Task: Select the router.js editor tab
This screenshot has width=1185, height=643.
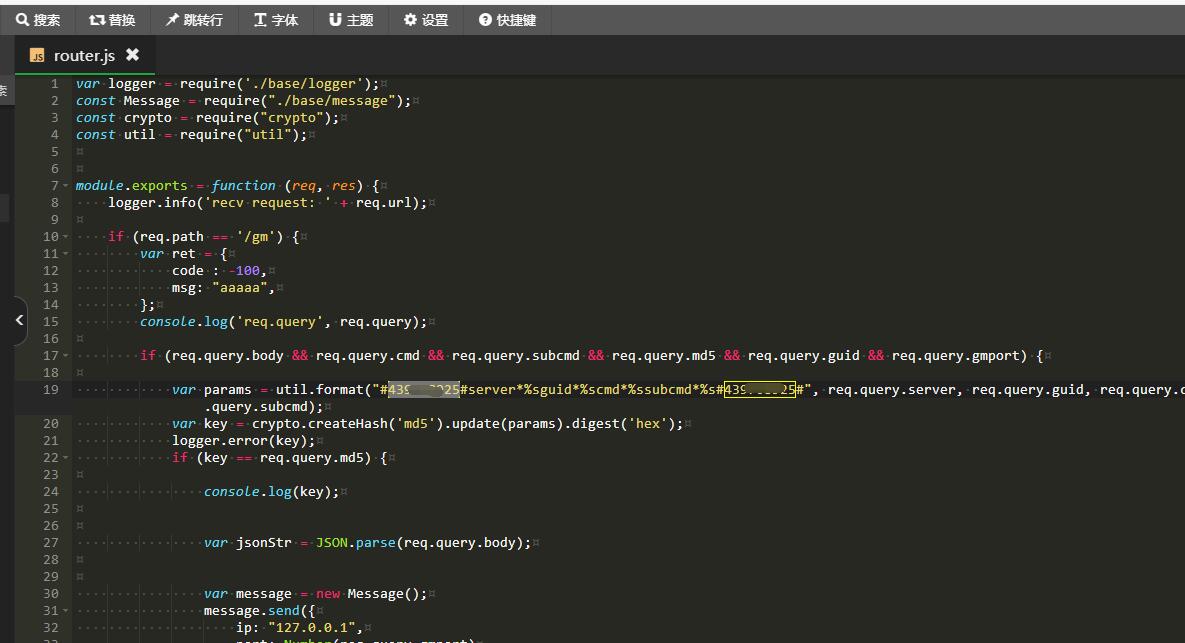Action: coord(85,56)
